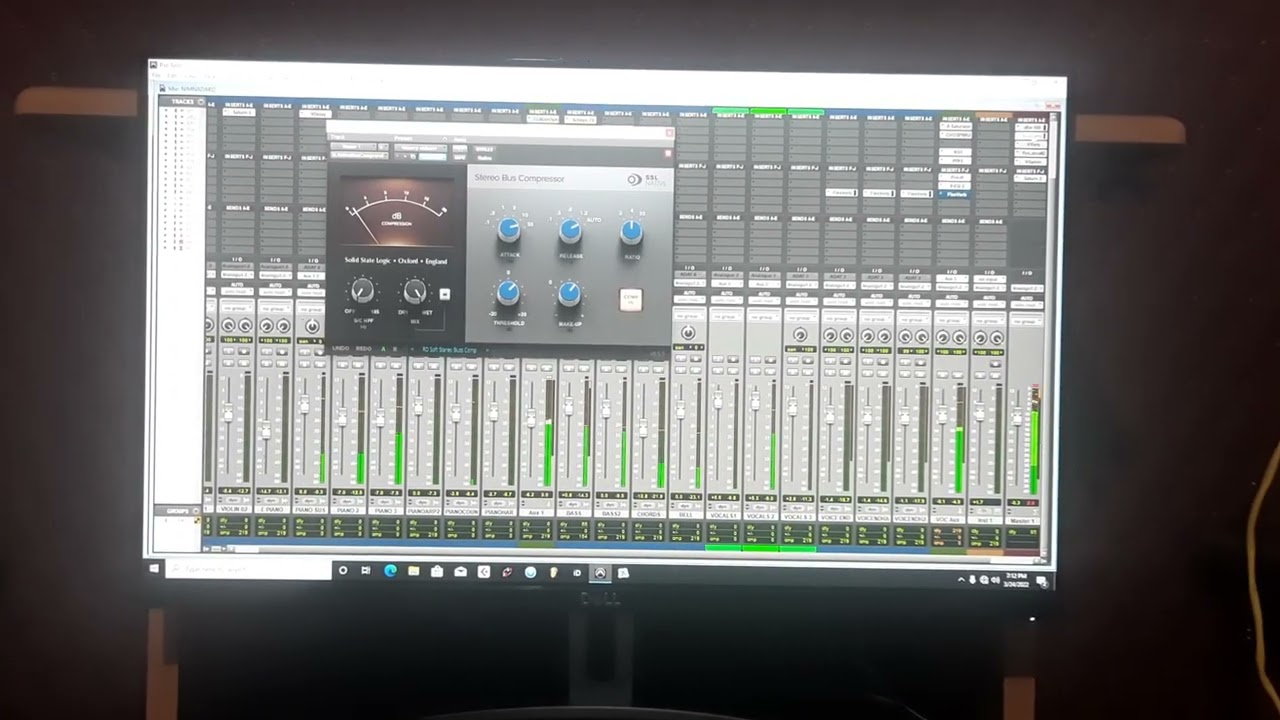The width and height of the screenshot is (1280, 720).
Task: Click the taskbar clock and date
Action: (x=1015, y=580)
